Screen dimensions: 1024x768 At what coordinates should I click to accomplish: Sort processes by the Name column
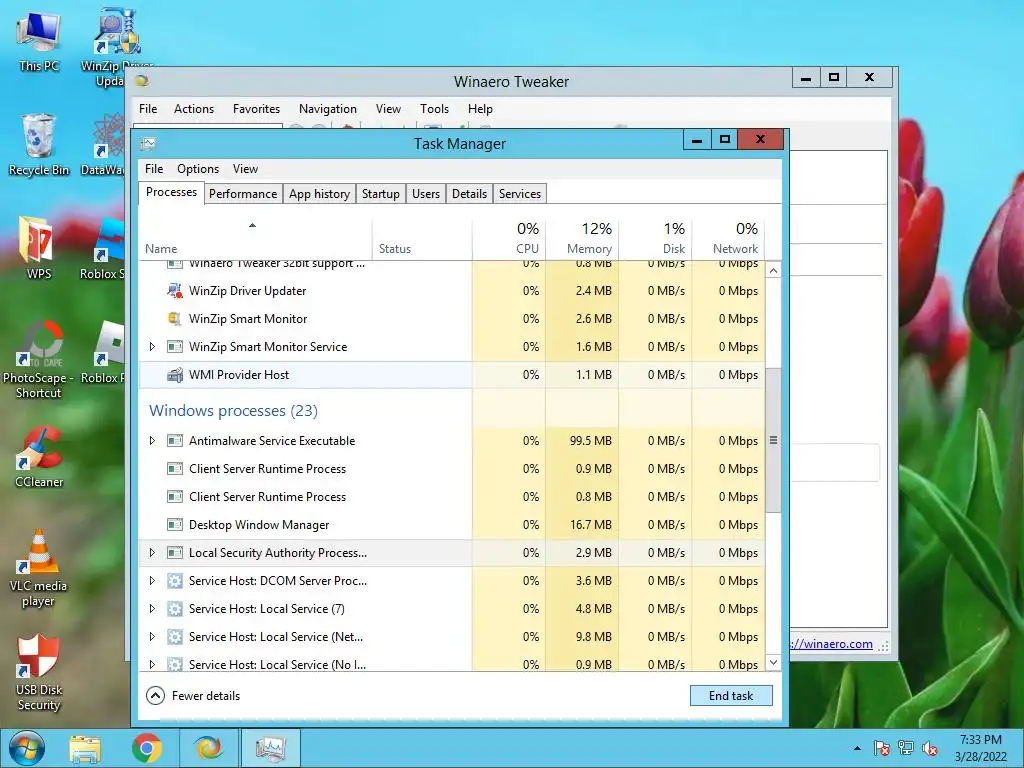[x=255, y=238]
